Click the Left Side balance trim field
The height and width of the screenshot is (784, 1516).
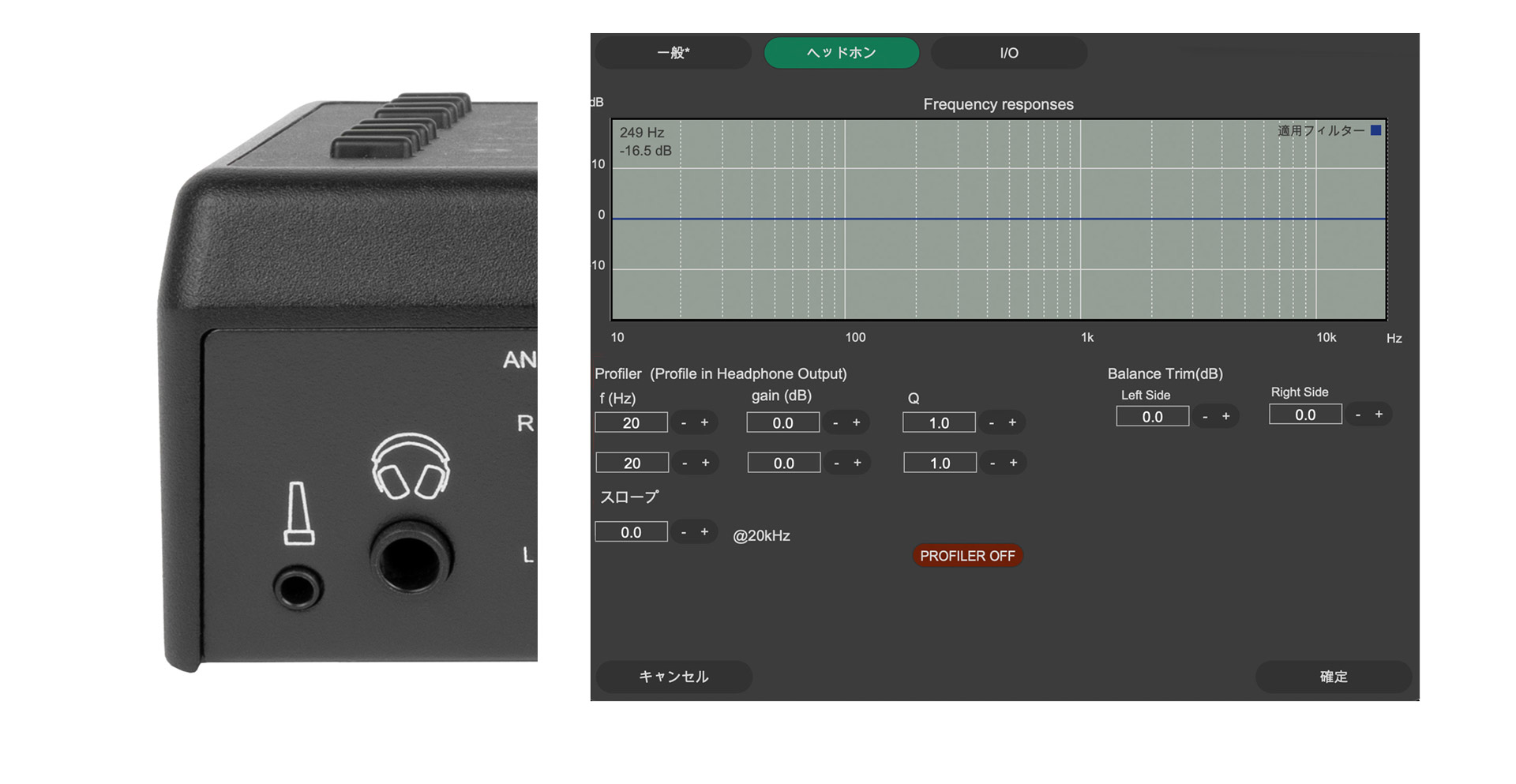[1152, 416]
